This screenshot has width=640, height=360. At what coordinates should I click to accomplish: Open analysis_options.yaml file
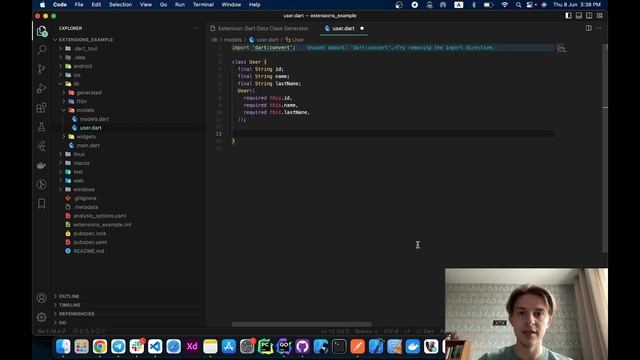point(100,216)
